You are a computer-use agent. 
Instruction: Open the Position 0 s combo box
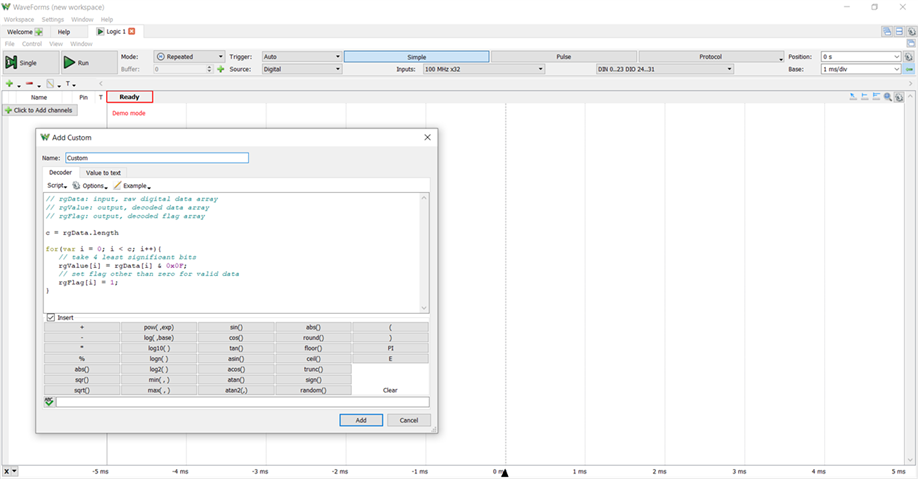860,57
